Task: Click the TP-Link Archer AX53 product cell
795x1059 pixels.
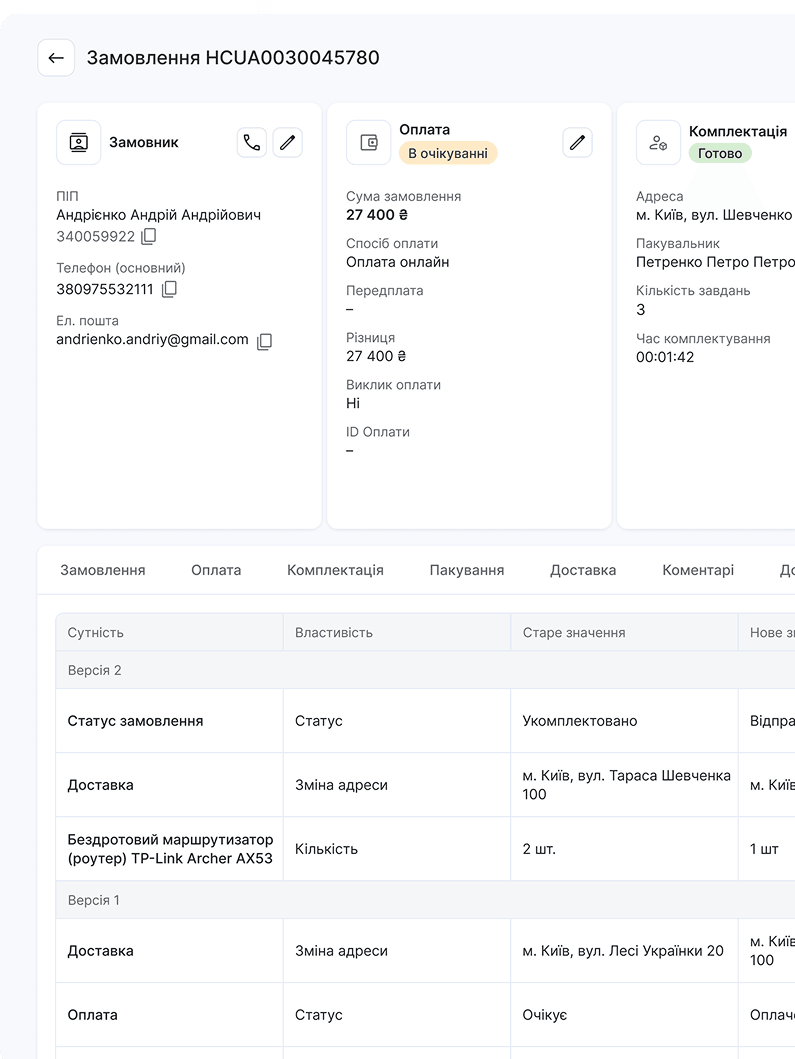Action: click(x=170, y=849)
